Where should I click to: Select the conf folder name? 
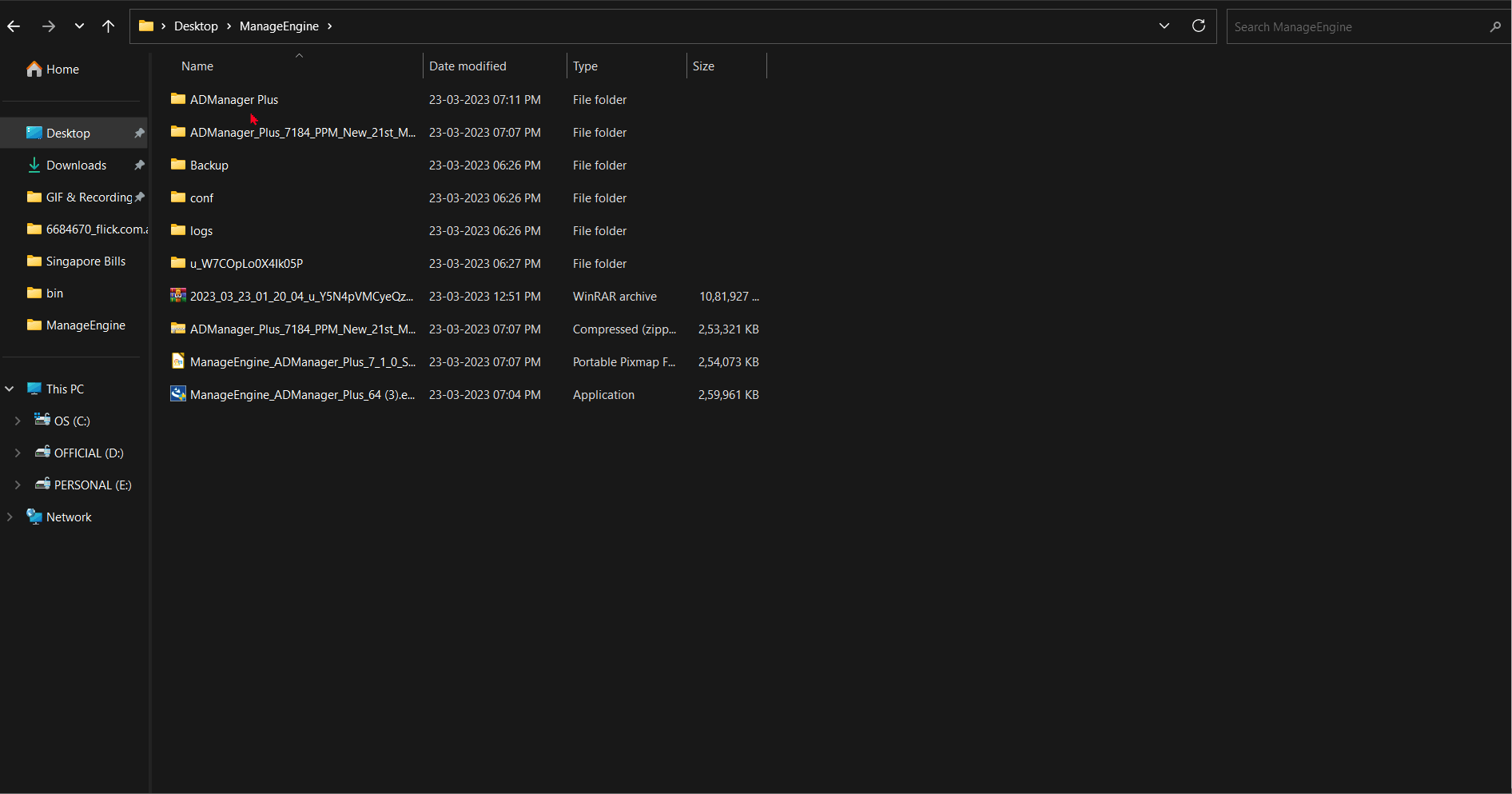[201, 198]
